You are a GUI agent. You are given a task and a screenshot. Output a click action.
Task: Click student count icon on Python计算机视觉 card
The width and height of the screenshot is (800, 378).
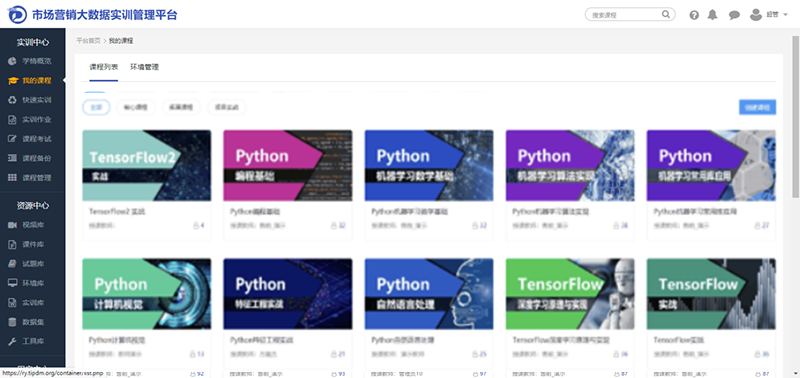192,354
